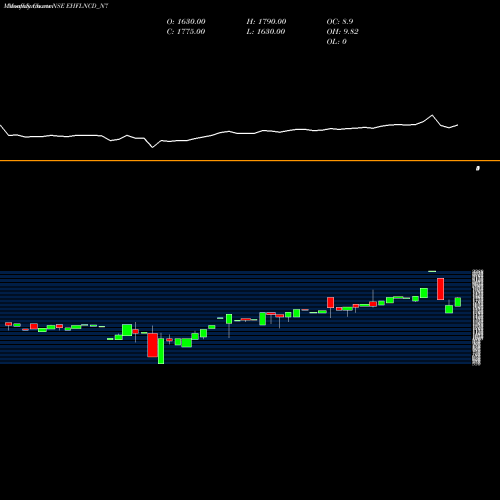Select the open value O: 1630.00
500x500 pixels.
pyautogui.click(x=186, y=22)
